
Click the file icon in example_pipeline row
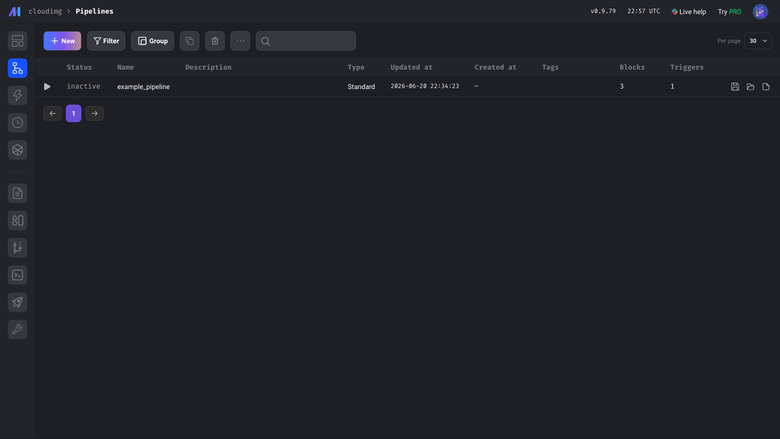tap(766, 87)
